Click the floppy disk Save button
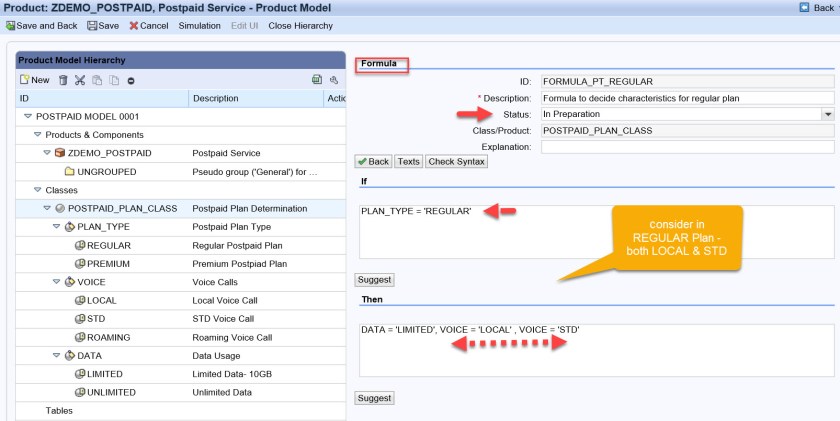 pyautogui.click(x=103, y=26)
